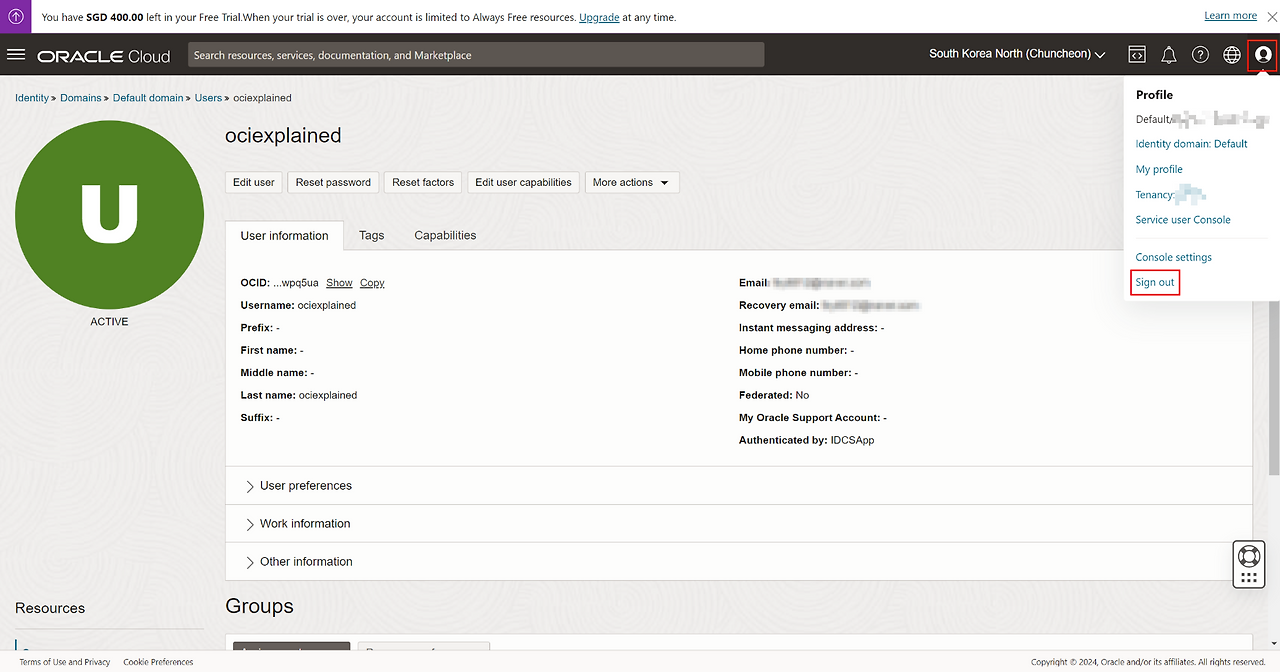Click Sign out in profile menu
The width and height of the screenshot is (1280, 672).
[x=1155, y=283]
